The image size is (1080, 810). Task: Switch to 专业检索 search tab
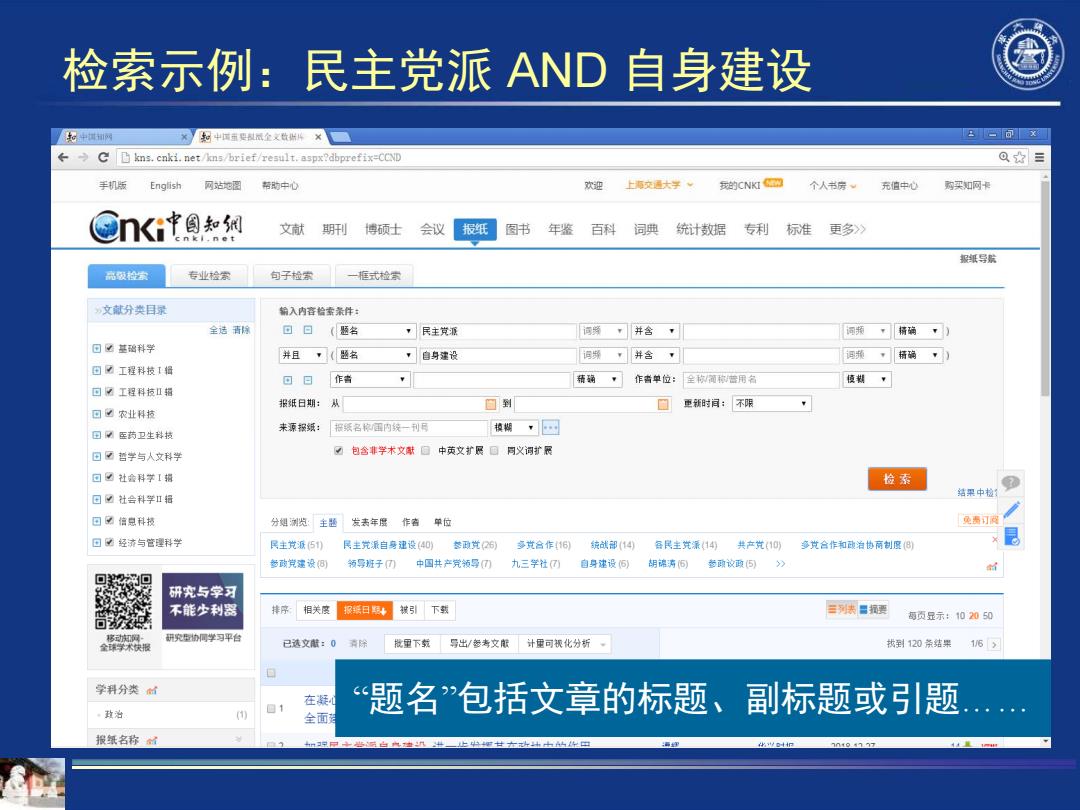209,276
